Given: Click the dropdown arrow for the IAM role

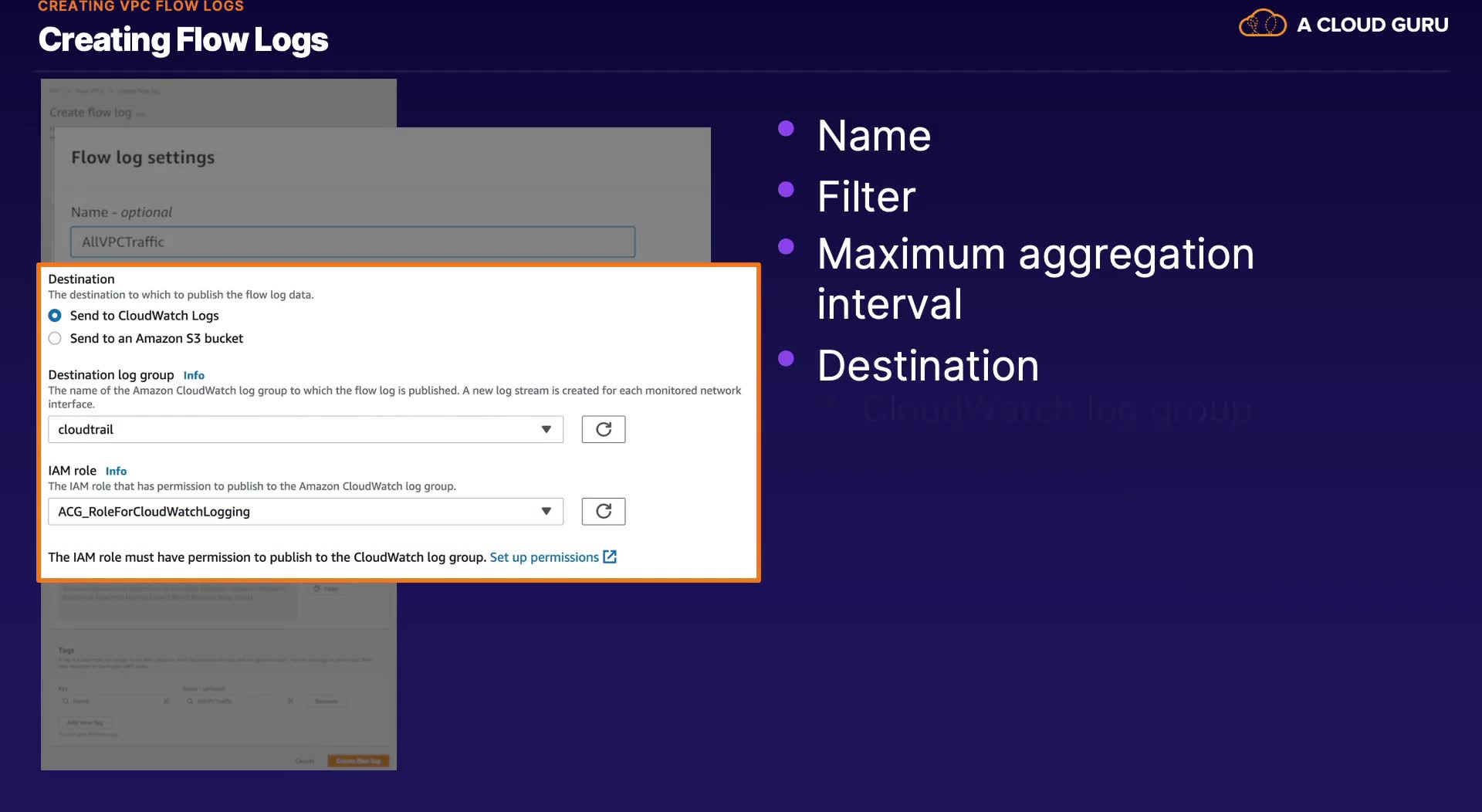Looking at the screenshot, I should click(x=546, y=511).
